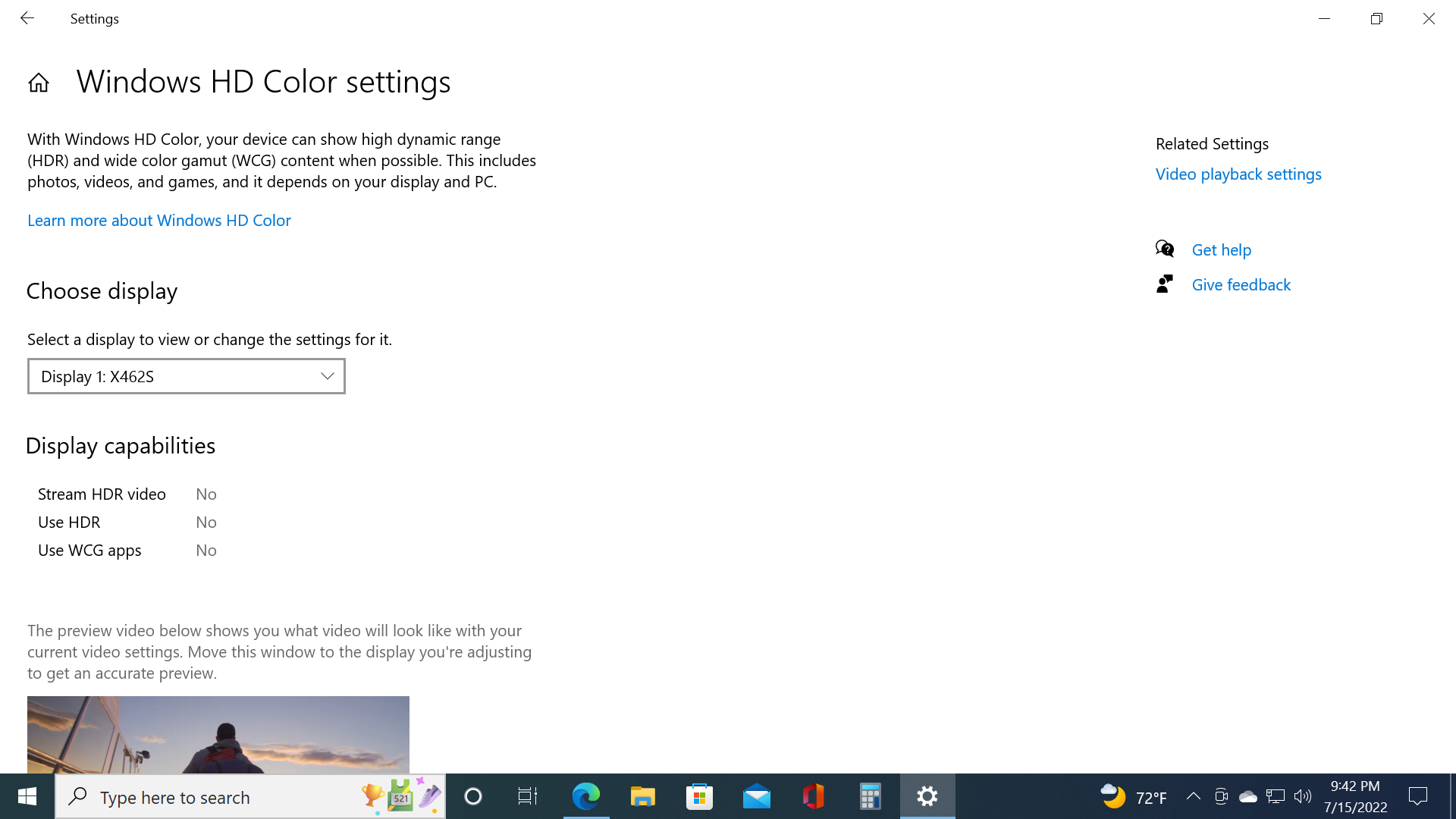Click Give feedback in Related Settings

coord(1241,284)
